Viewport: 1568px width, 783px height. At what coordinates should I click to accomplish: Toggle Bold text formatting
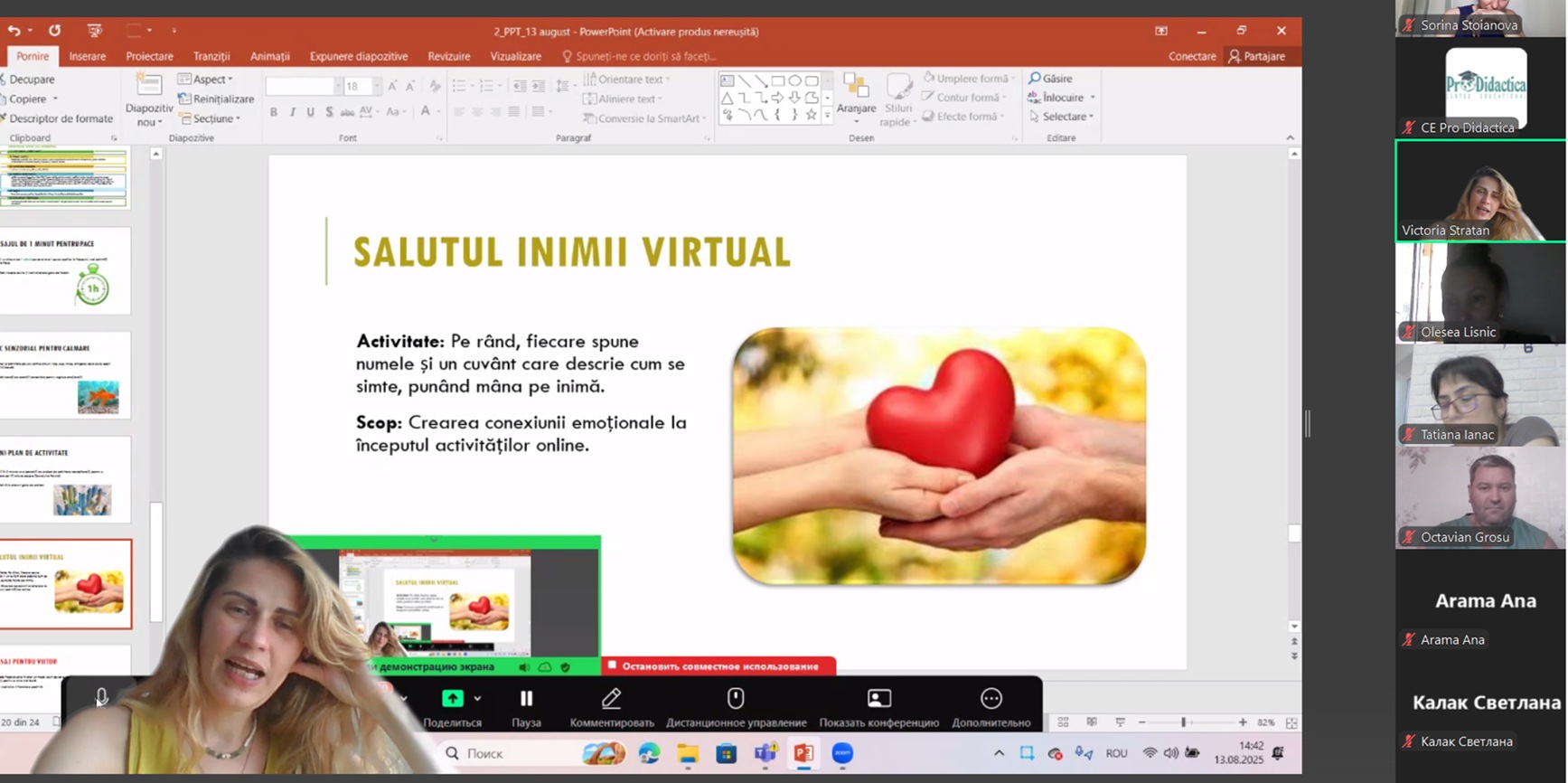pos(274,112)
